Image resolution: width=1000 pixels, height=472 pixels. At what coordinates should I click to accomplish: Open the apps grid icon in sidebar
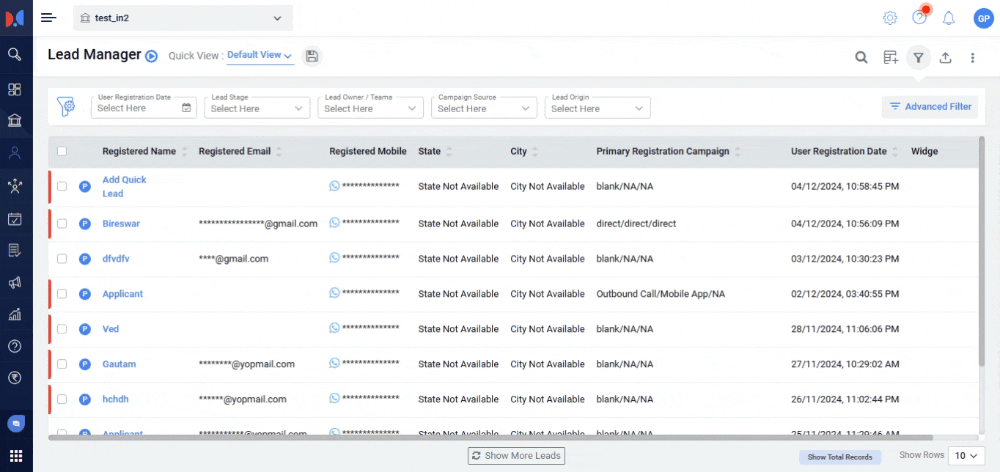[x=16, y=456]
